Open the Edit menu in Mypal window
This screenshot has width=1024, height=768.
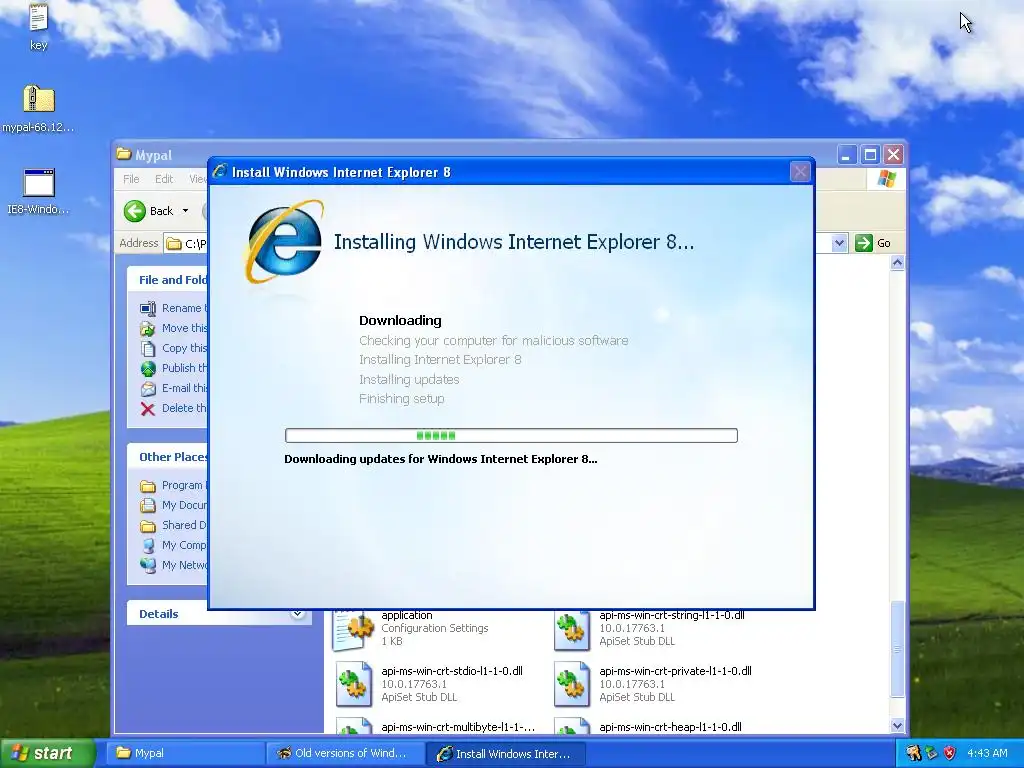[x=164, y=179]
